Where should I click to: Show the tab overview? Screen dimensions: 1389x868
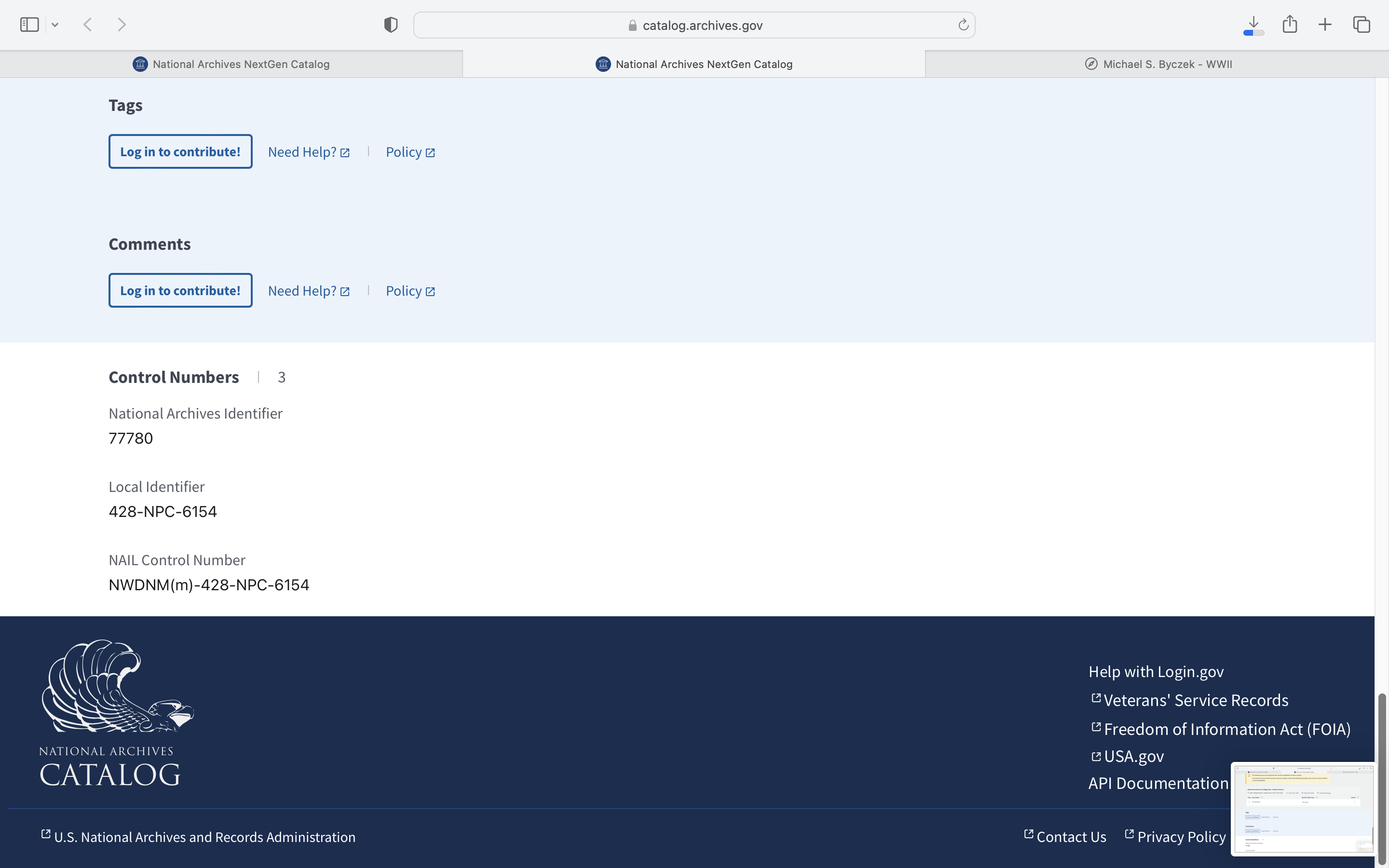click(x=1362, y=25)
